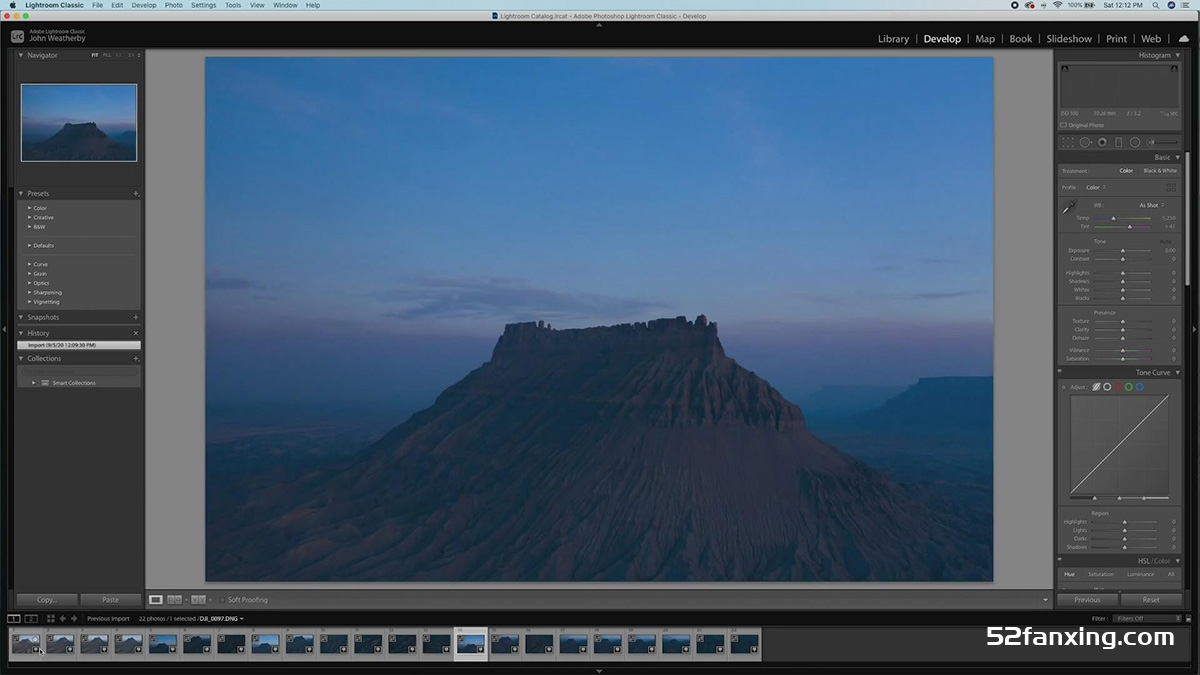Open Grid view from the filmstrip bar
The image size is (1200, 675).
coord(51,619)
